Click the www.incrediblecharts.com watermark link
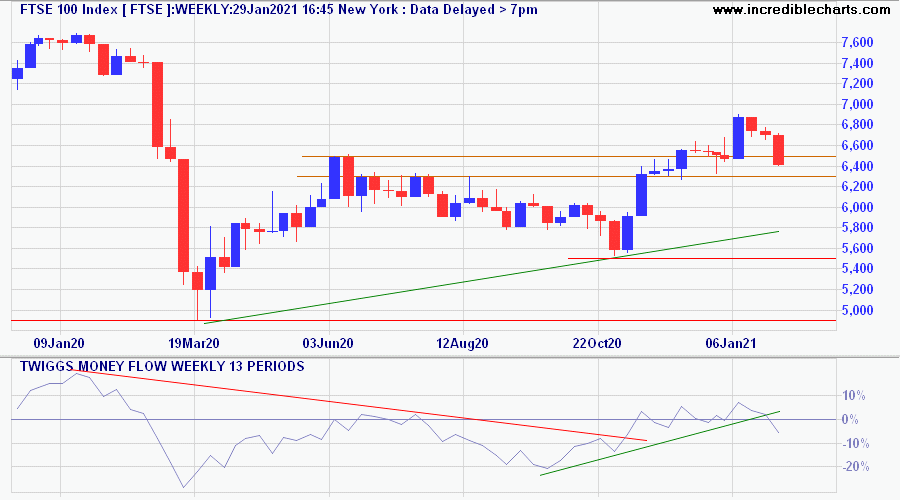Viewport: 900px width, 500px height. point(801,10)
